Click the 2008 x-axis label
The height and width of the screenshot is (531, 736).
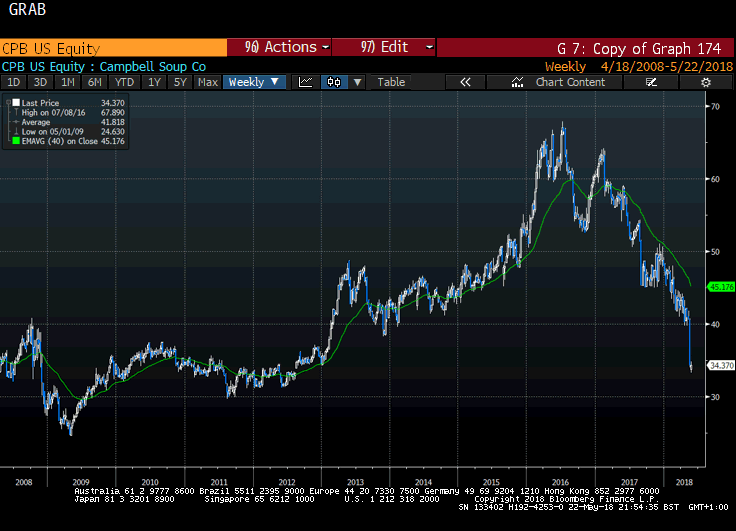(23, 482)
